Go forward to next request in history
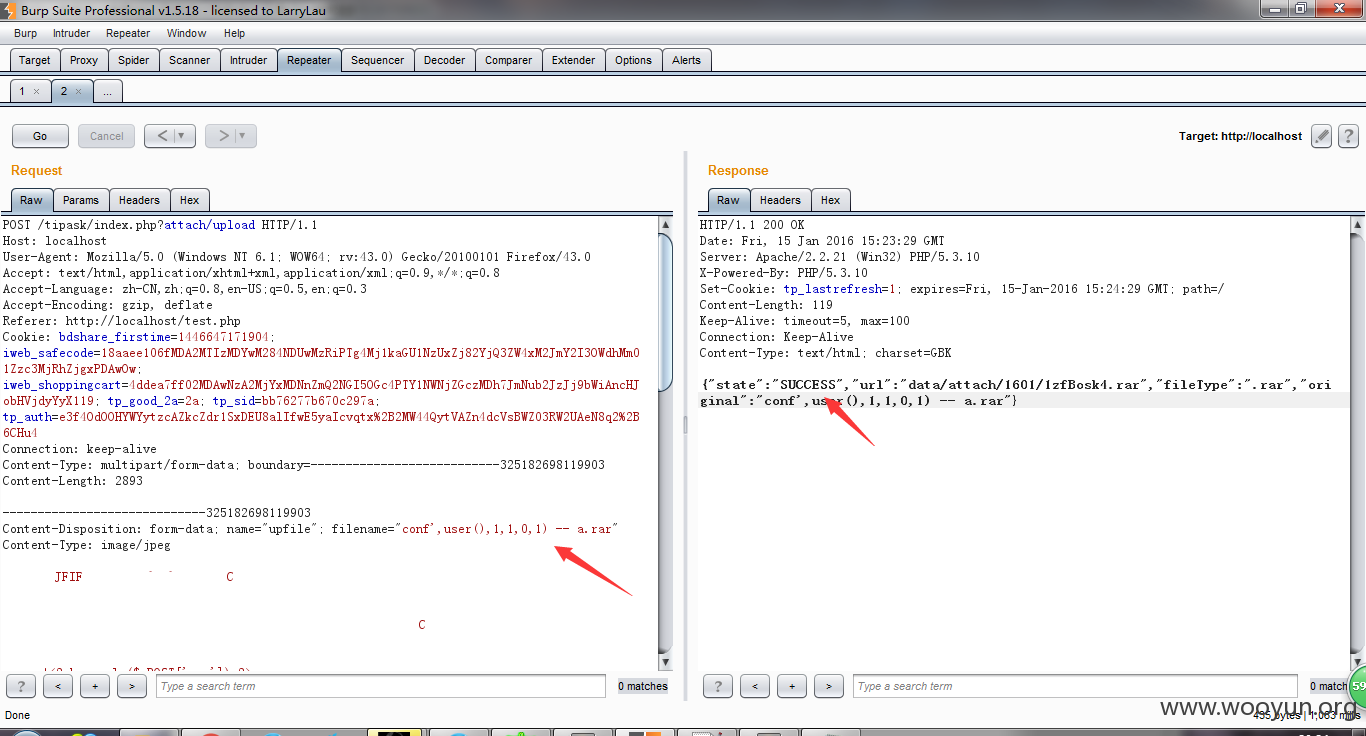The width and height of the screenshot is (1366, 736). pos(223,136)
